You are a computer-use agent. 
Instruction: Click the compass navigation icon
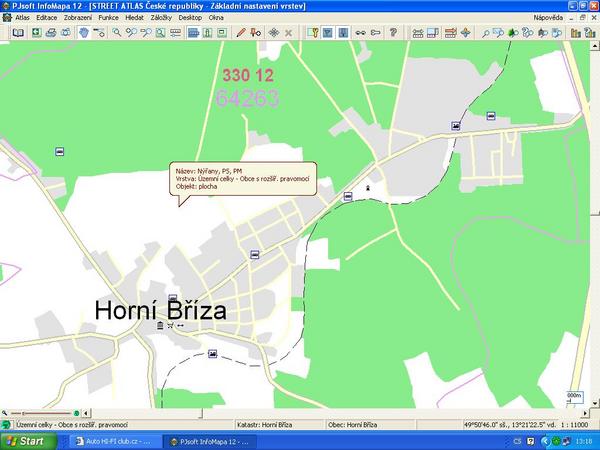click(466, 33)
